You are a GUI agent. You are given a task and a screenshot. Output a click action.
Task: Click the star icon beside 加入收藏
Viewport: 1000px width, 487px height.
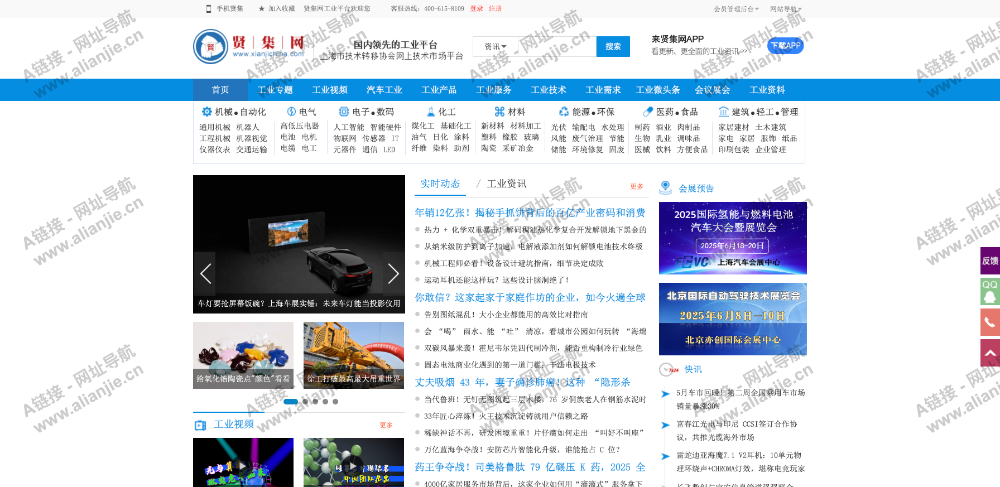[261, 8]
